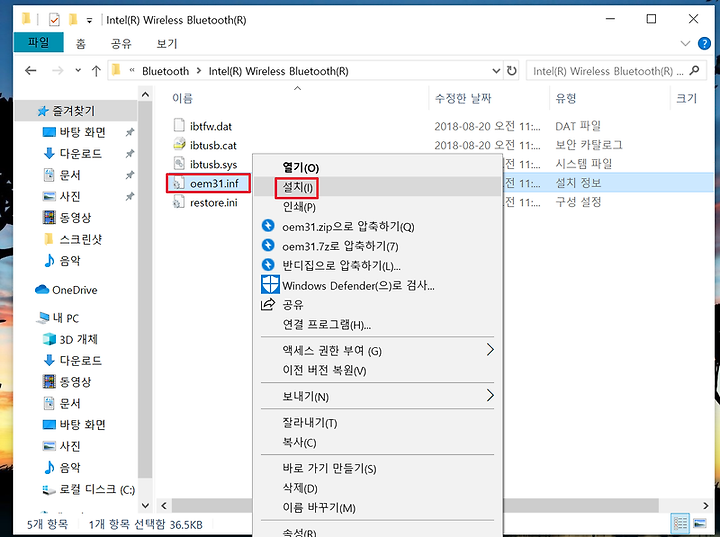Switch to large icons view layout

tap(700, 523)
